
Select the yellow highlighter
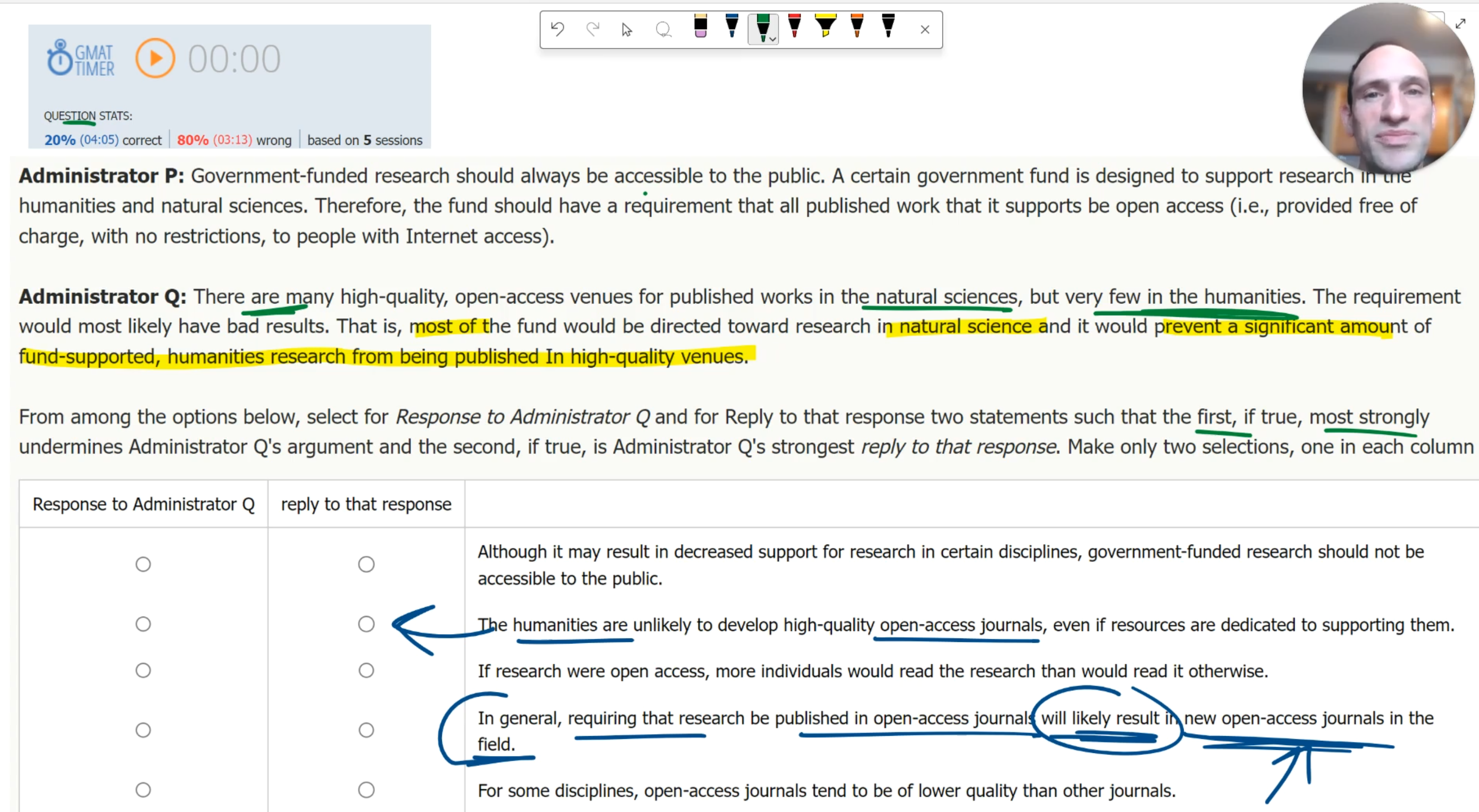(825, 27)
